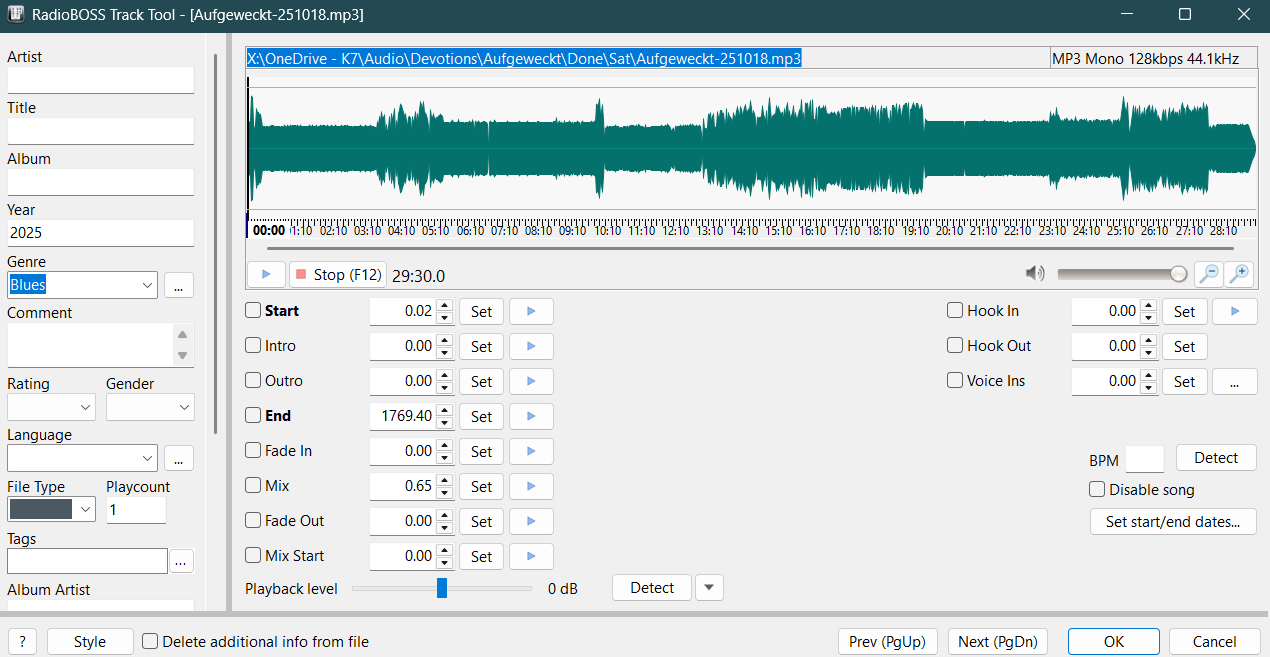Preview playback from the Mix point
Image resolution: width=1270 pixels, height=657 pixels.
[531, 486]
